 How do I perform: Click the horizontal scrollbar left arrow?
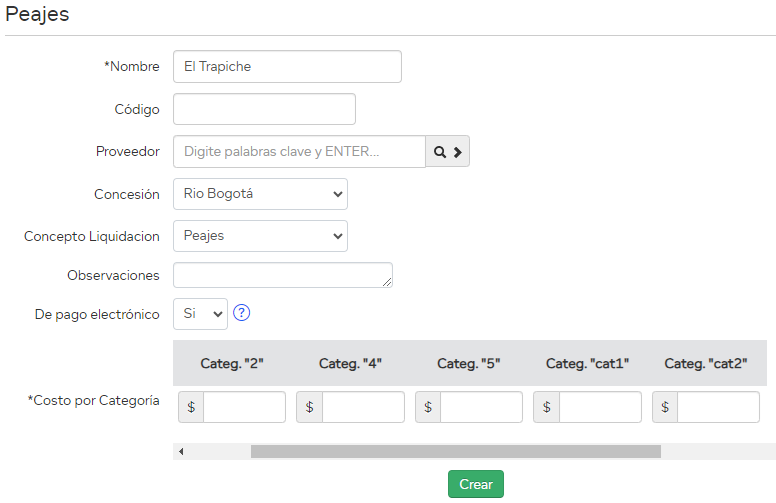pos(181,452)
